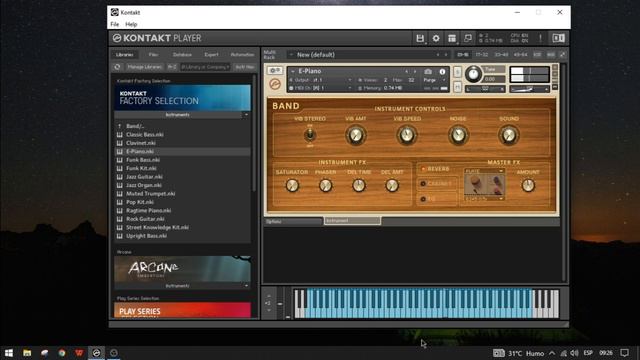Image resolution: width=640 pixels, height=360 pixels.
Task: Click the refresh libraries icon
Action: click(118, 67)
